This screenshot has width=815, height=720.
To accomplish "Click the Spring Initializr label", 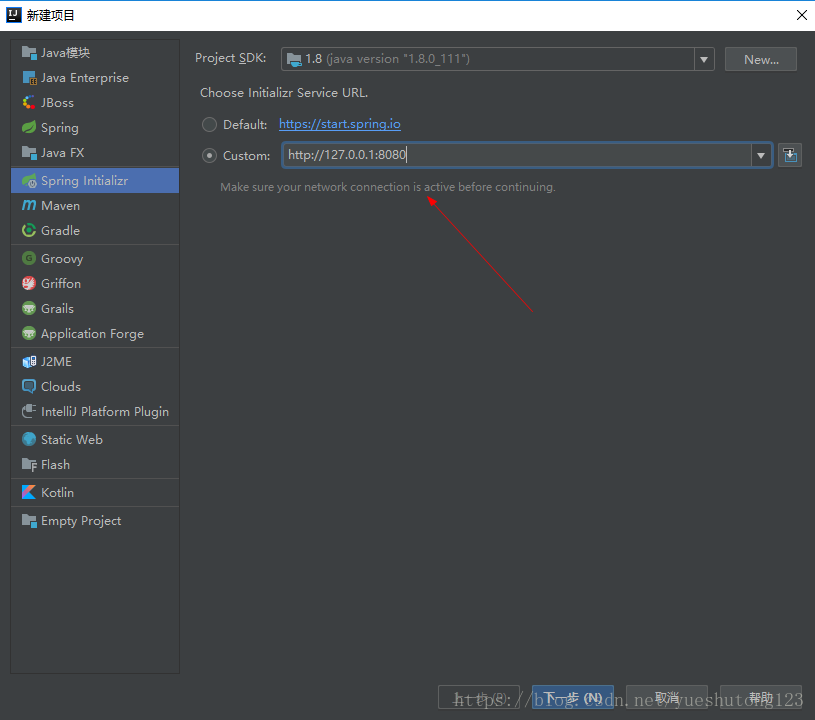I will [84, 181].
